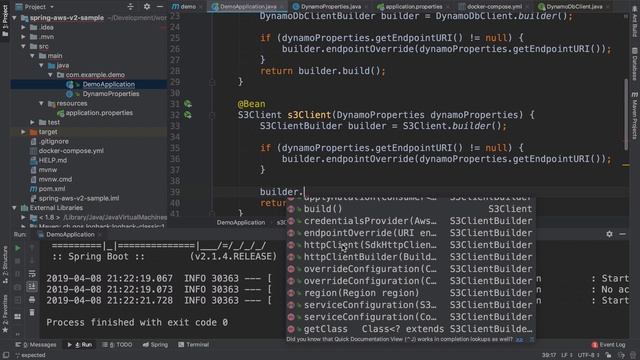Hide the Project panel with the minus icon
640x360 pixels.
pos(160,7)
